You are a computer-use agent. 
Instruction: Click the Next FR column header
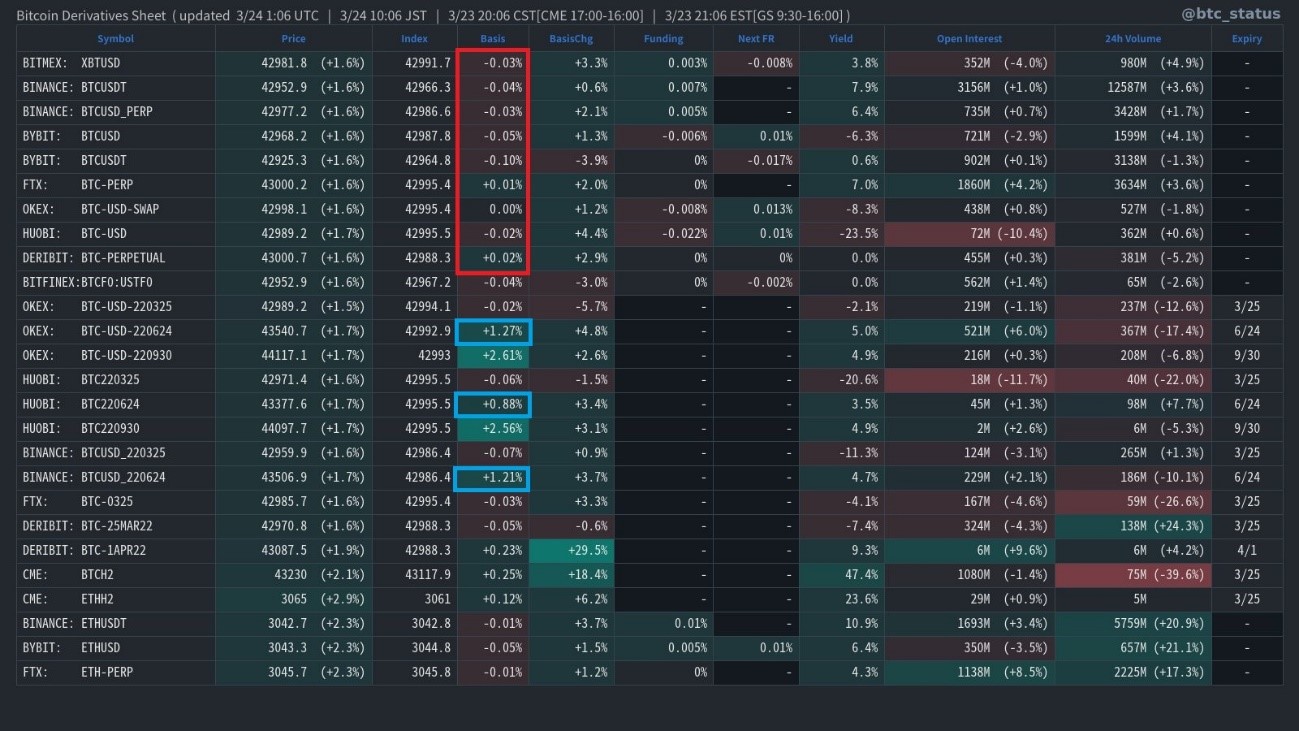(756, 39)
